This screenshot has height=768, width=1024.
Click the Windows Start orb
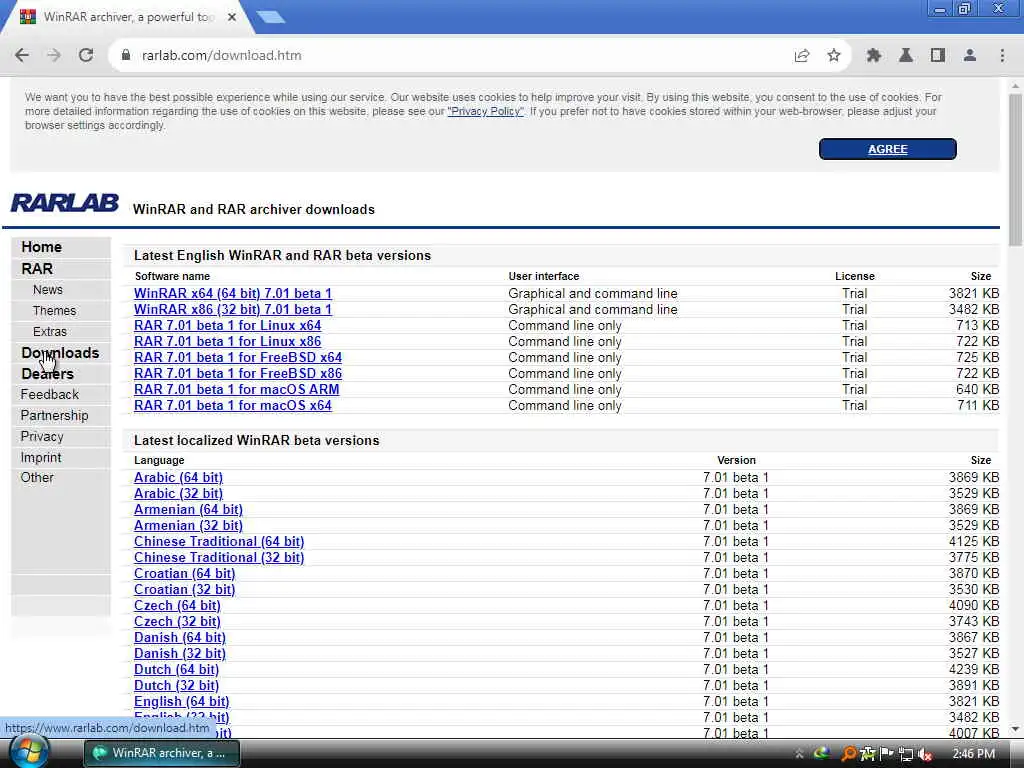pyautogui.click(x=28, y=752)
